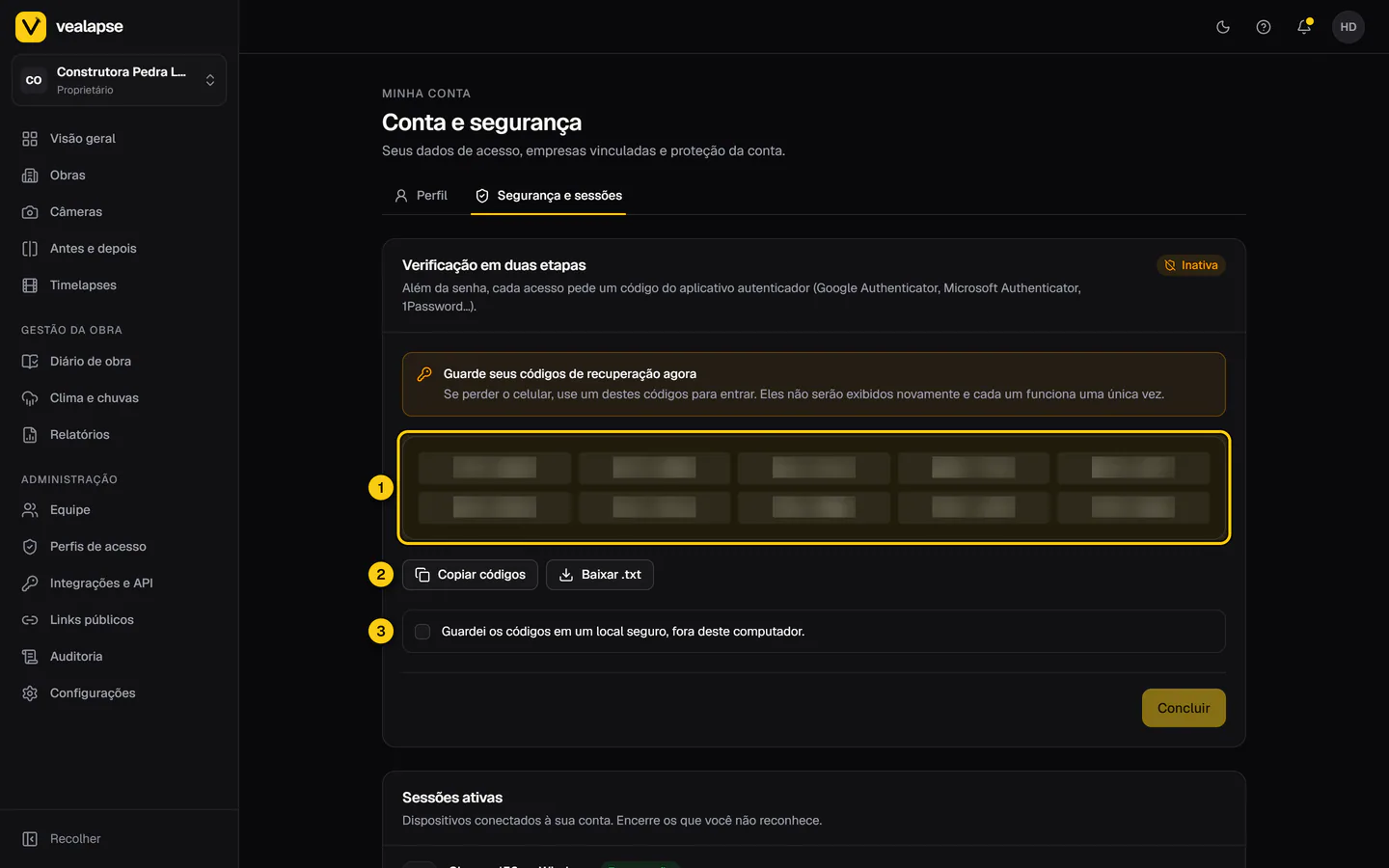Open HD user avatar menu

[x=1348, y=27]
